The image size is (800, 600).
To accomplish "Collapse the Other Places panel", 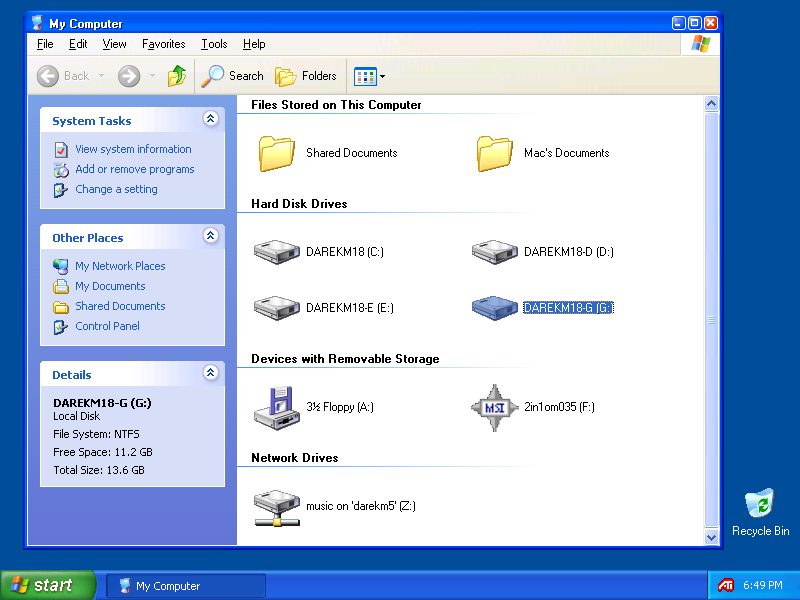I will click(x=211, y=236).
